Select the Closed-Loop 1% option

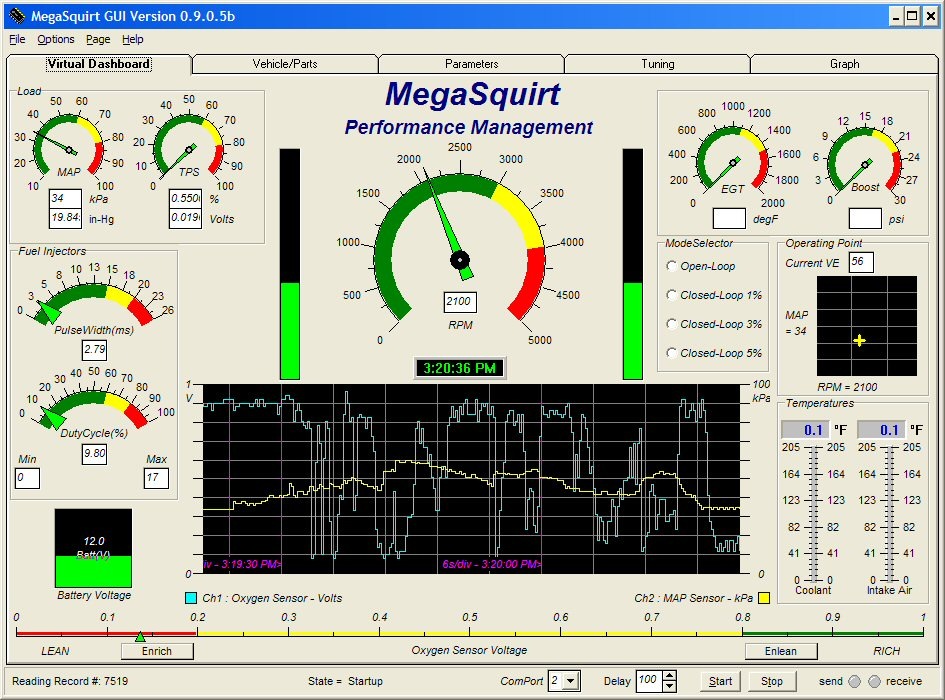671,295
